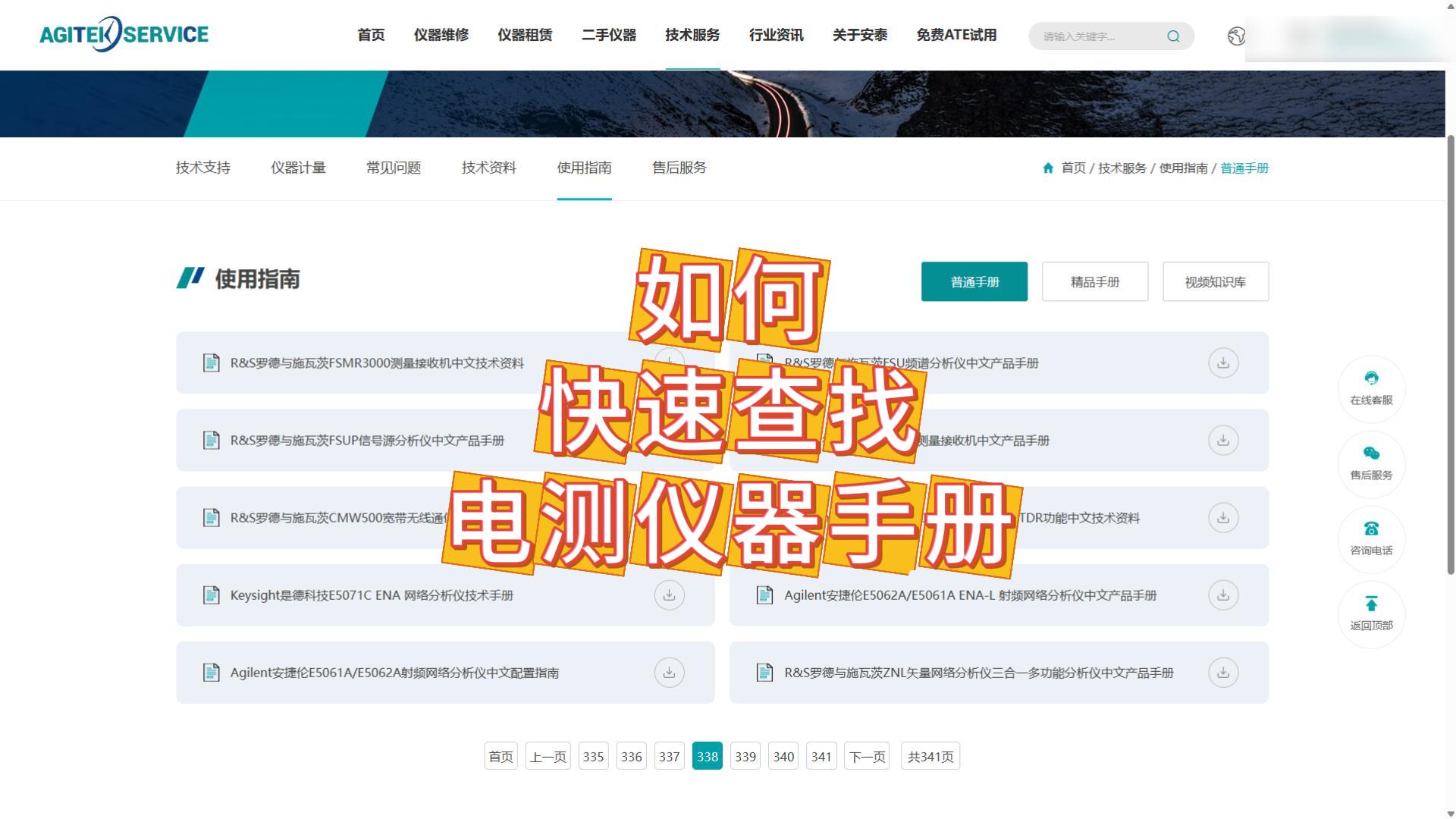Viewport: 1456px width, 819px height.
Task: Click document icon of ZNL row
Action: pos(765,673)
